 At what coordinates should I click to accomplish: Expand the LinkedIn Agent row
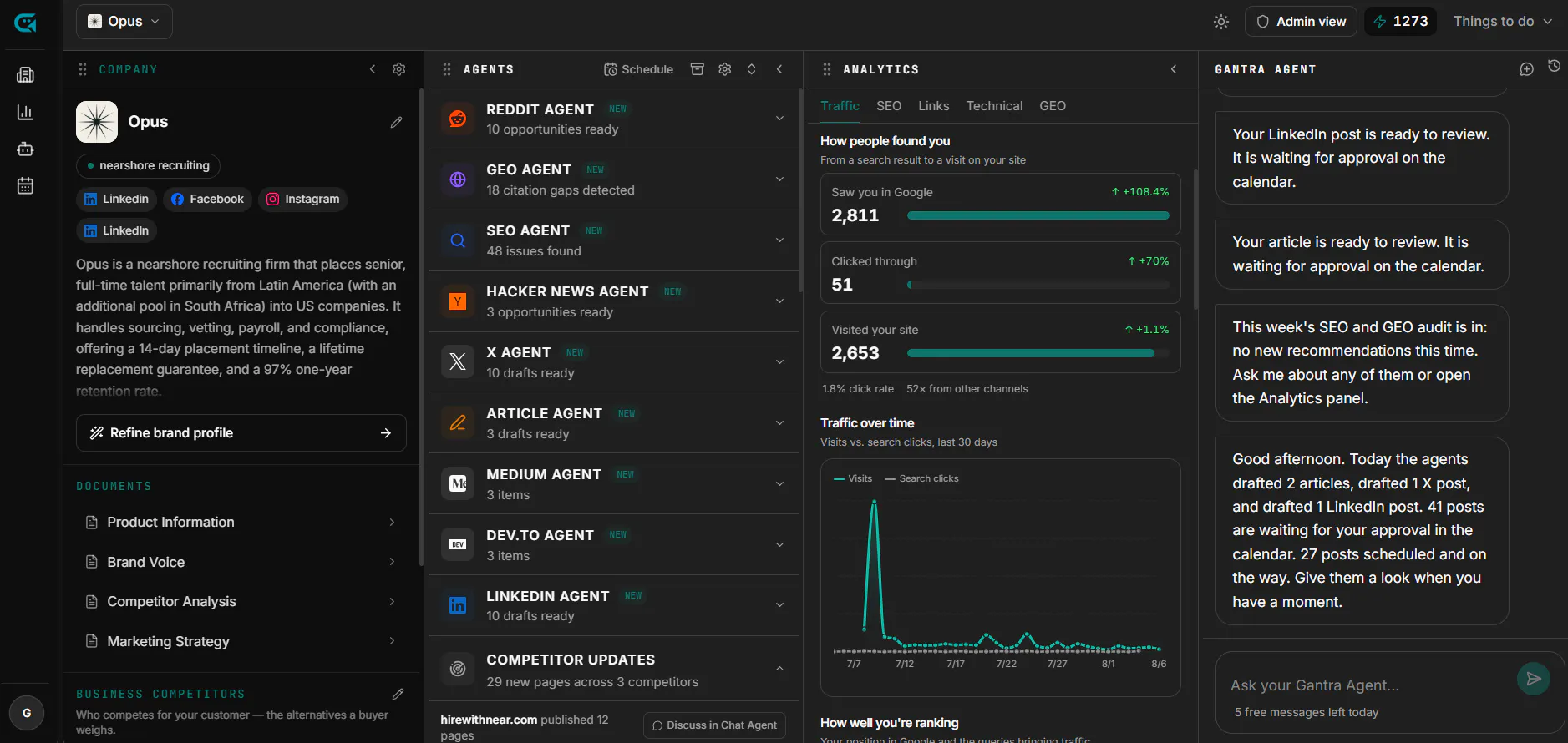(x=779, y=605)
